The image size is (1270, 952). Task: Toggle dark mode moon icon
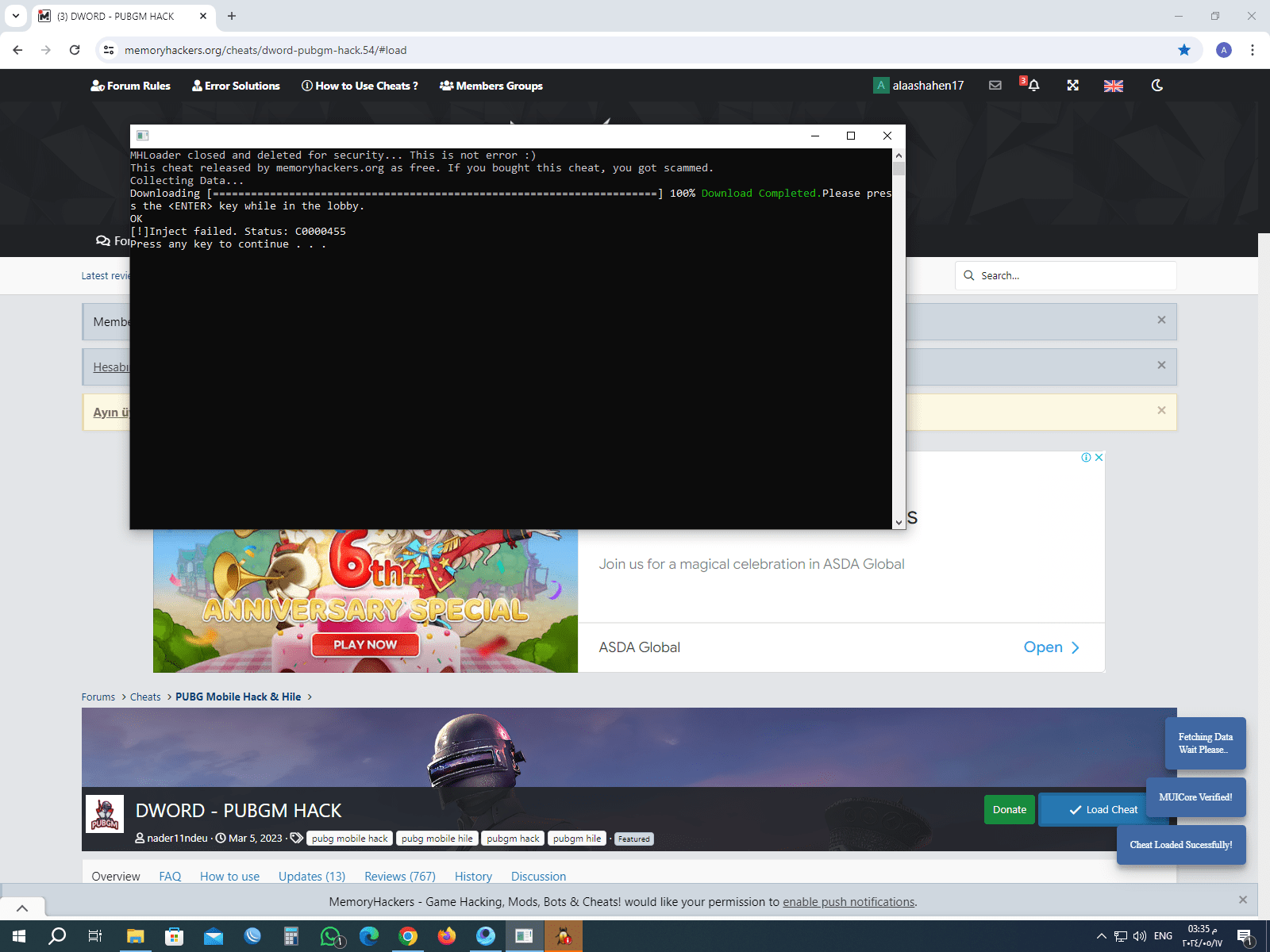1157,85
